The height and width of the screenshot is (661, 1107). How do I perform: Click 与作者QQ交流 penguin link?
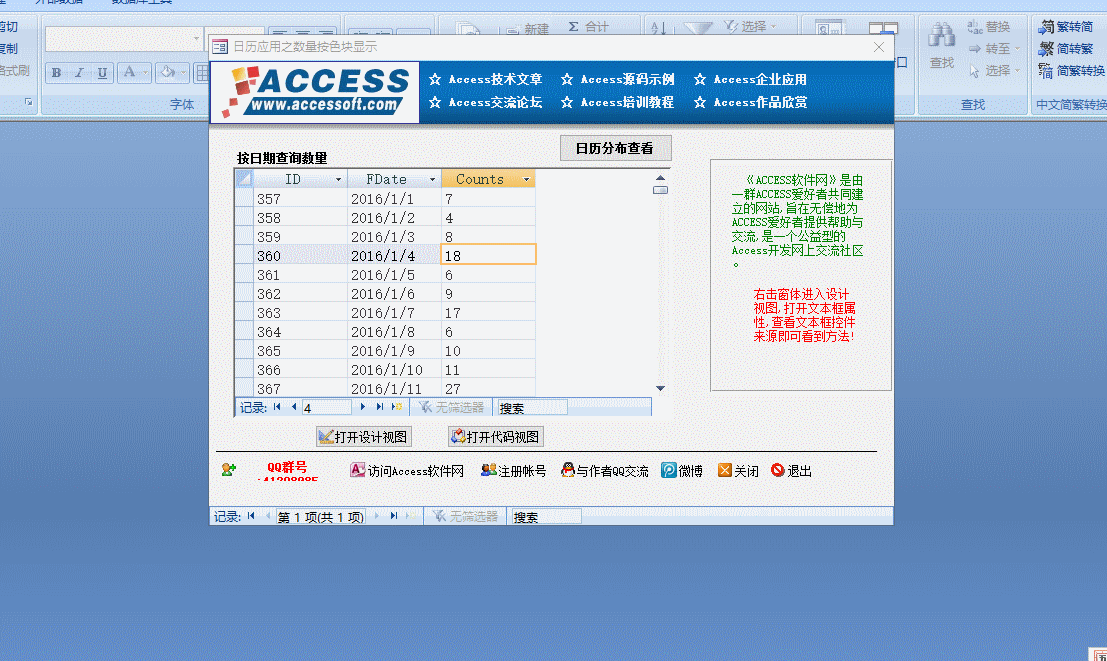[604, 471]
